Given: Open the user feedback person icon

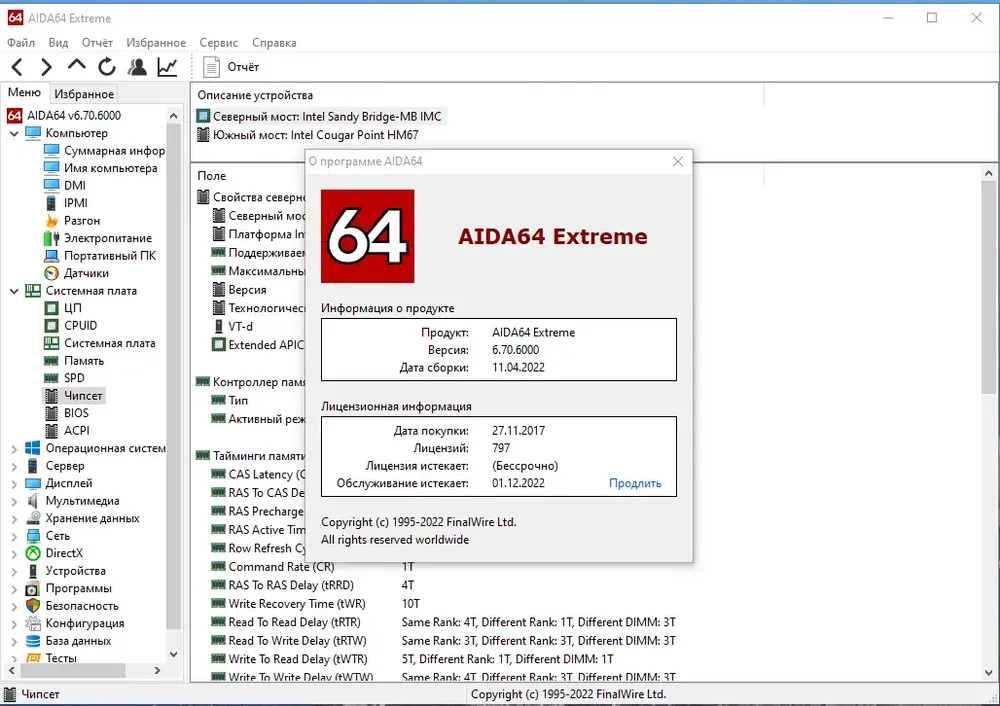Looking at the screenshot, I should [x=136, y=67].
